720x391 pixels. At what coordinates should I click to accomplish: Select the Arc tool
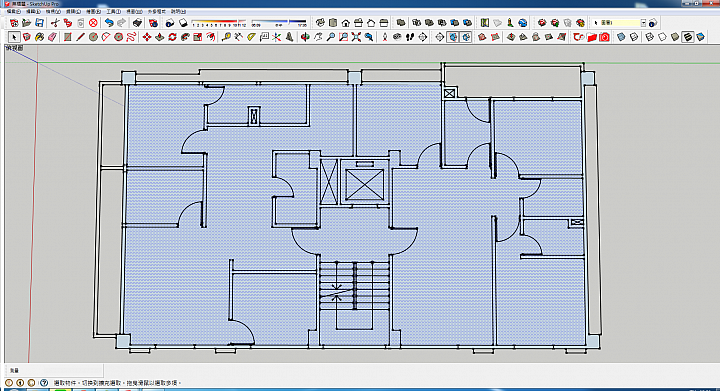(106, 37)
